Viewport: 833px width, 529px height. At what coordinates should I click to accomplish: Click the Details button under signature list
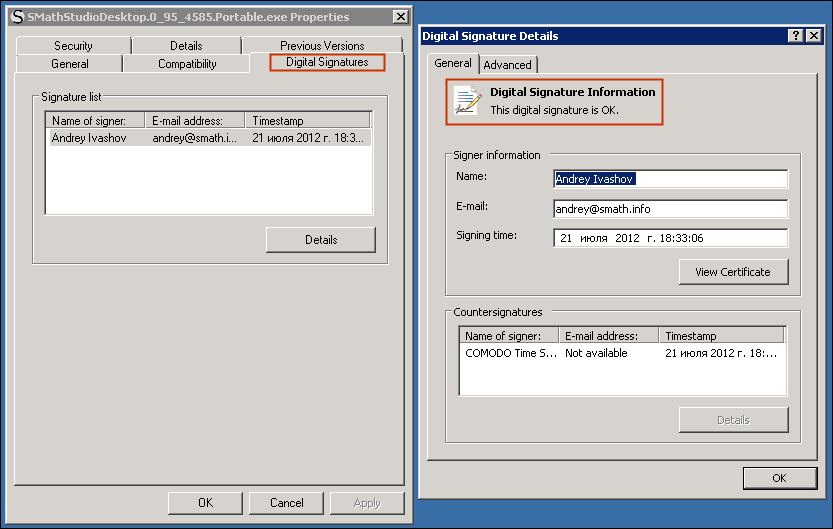321,240
